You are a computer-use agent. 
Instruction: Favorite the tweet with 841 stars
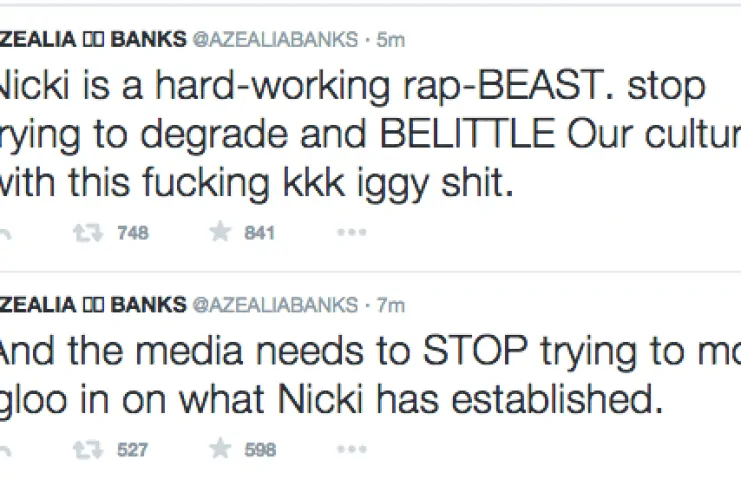tap(219, 234)
